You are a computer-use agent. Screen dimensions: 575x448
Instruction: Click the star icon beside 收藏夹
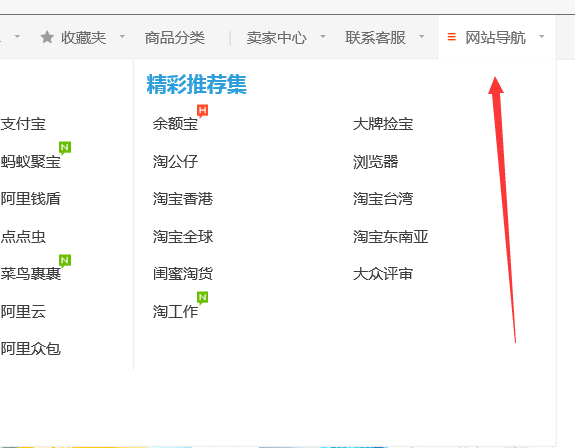coord(47,37)
